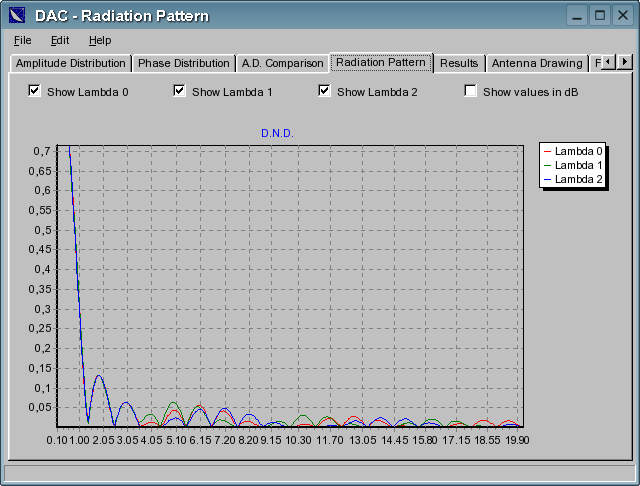The image size is (640, 486).
Task: Click the 19.90 x-axis label
Action: pyautogui.click(x=517, y=440)
